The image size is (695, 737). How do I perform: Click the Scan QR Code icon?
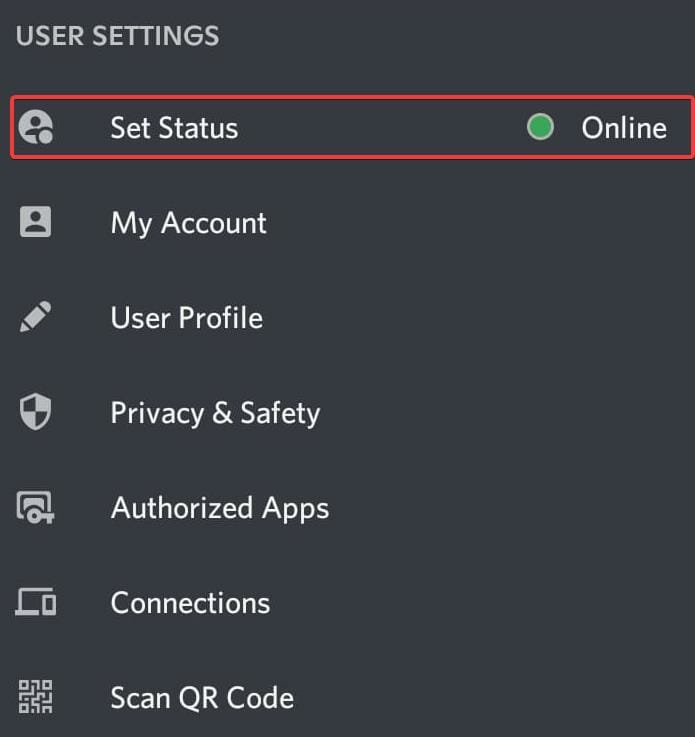36,697
